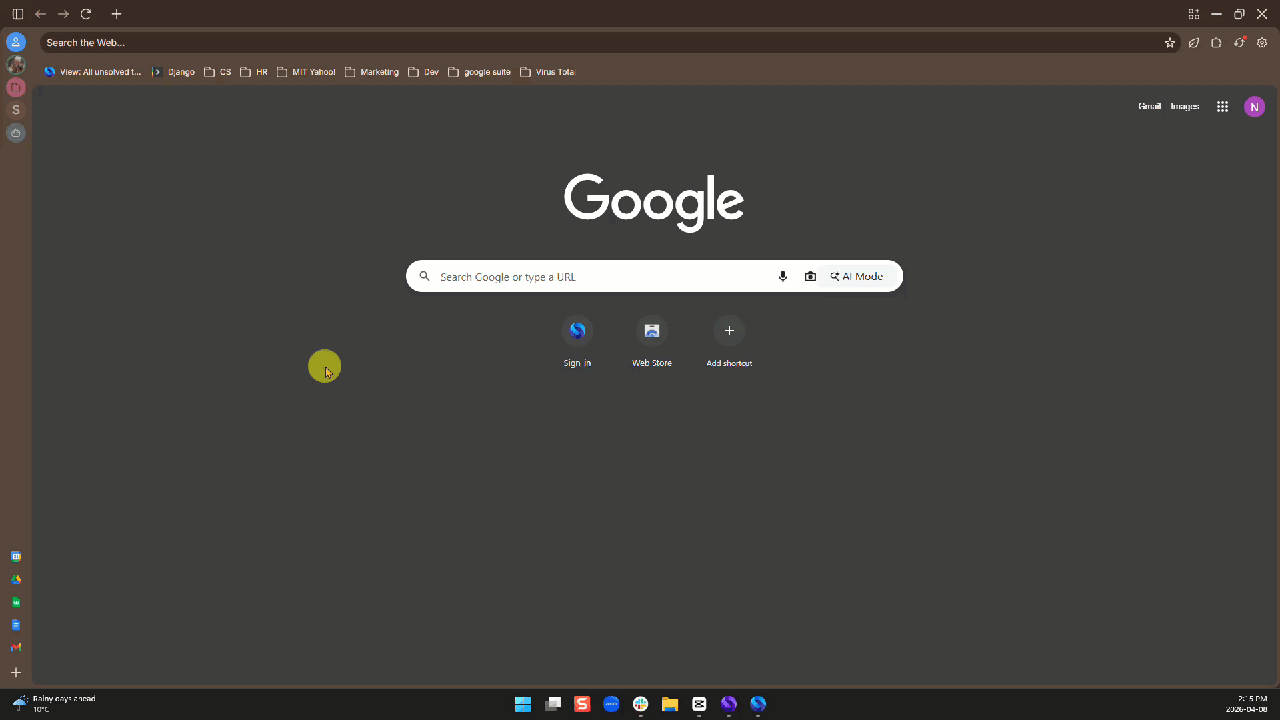The height and width of the screenshot is (720, 1280).
Task: Click the Google logo
Action: tap(654, 203)
